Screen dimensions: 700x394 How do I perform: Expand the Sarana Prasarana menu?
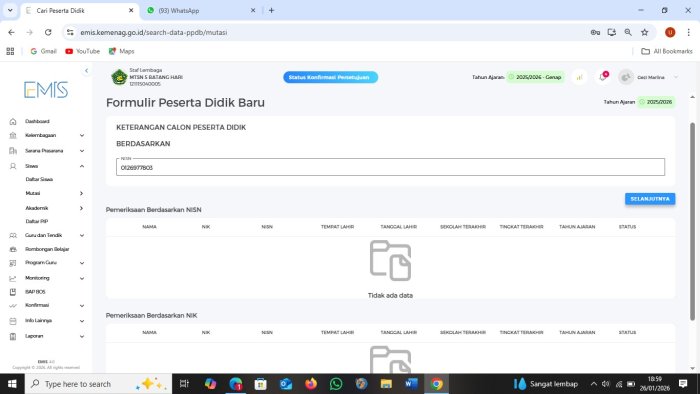[82, 151]
